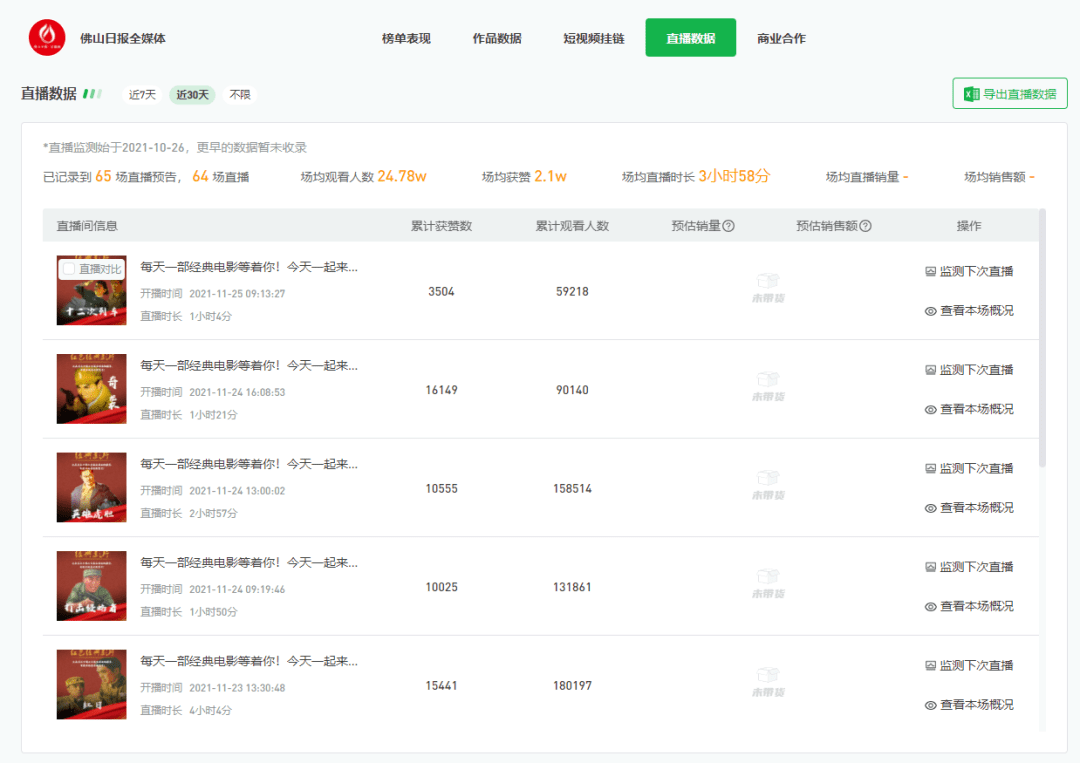Image resolution: width=1080 pixels, height=763 pixels.
Task: Click 查看本场概况 for the 2021-11-24 16:08:53 live
Action: (x=969, y=410)
